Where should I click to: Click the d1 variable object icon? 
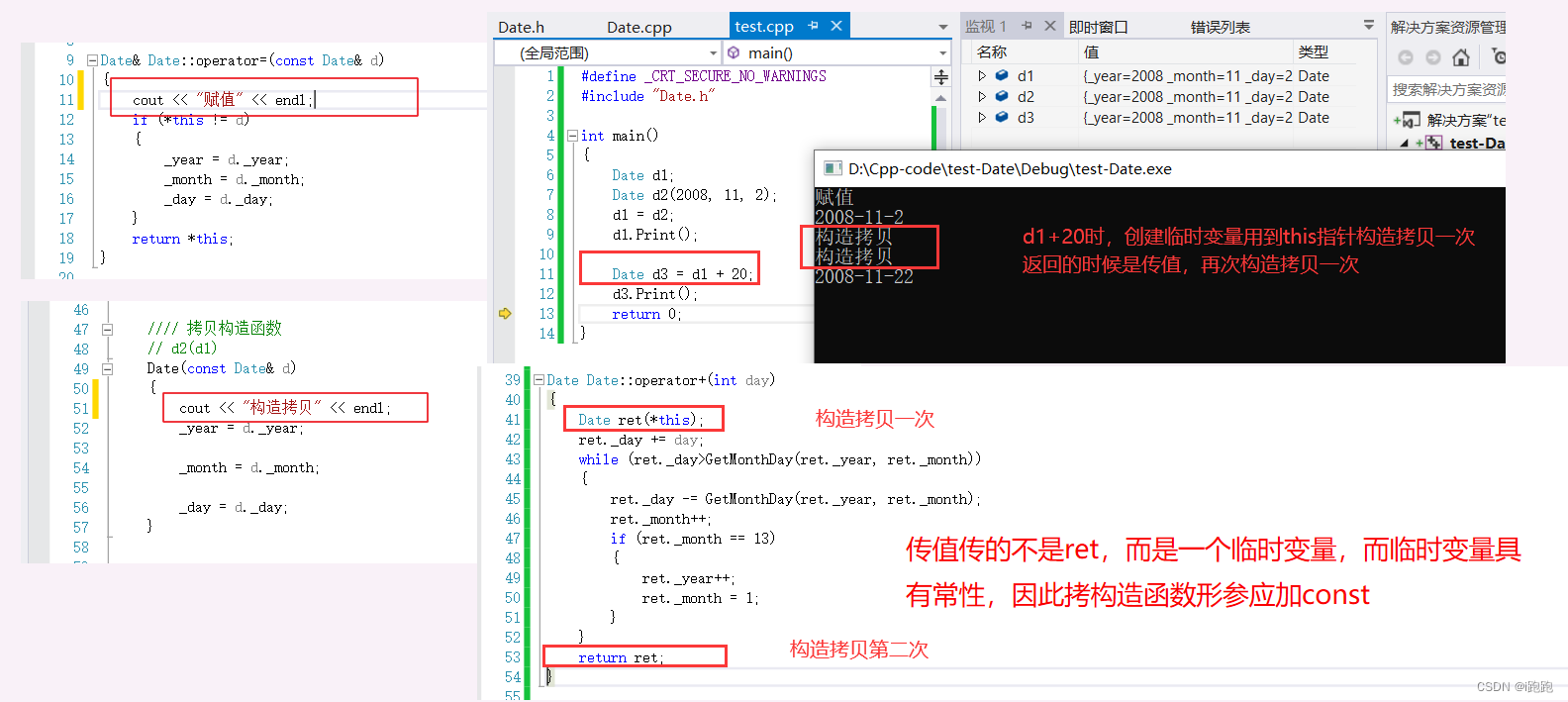(x=1002, y=76)
